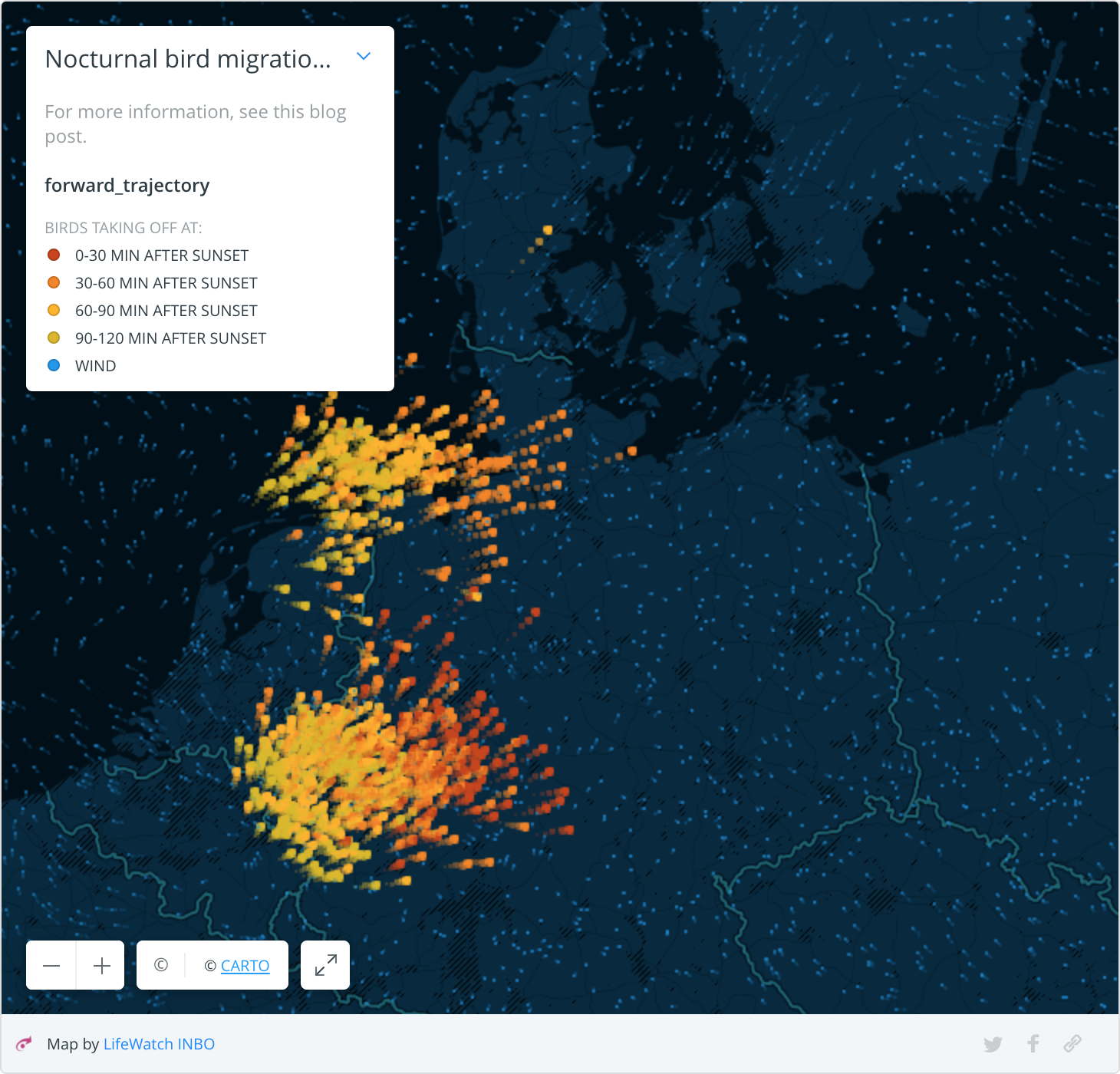Image resolution: width=1120 pixels, height=1074 pixels.
Task: Click the 60-90 min after sunset swatch
Action: coord(54,310)
